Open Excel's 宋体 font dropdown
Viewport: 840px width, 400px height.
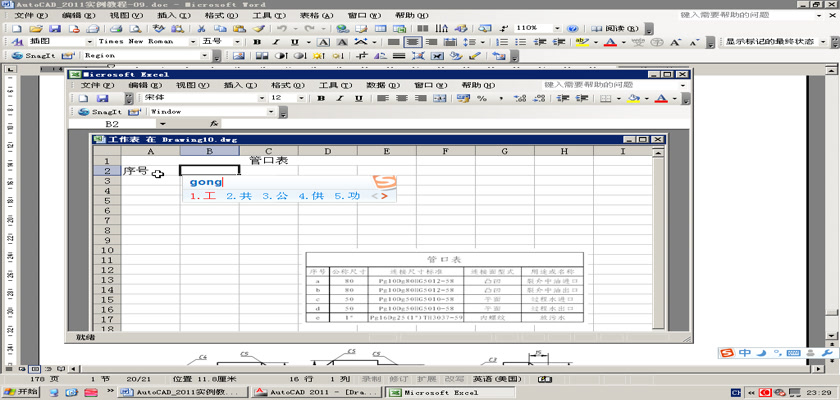(262, 99)
